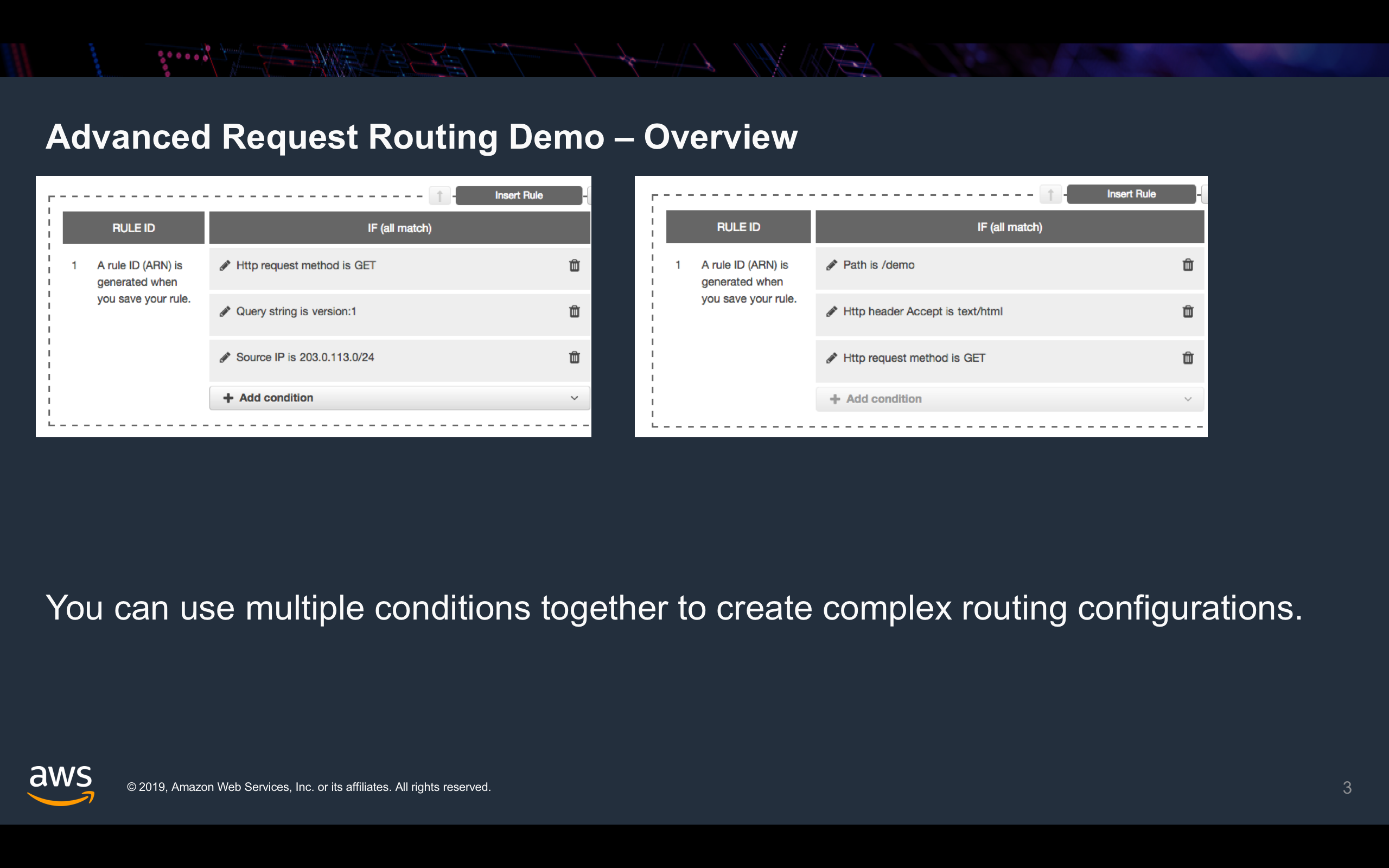Edit the Source IP condition using its pencil icon
The height and width of the screenshot is (868, 1389).
(x=225, y=357)
